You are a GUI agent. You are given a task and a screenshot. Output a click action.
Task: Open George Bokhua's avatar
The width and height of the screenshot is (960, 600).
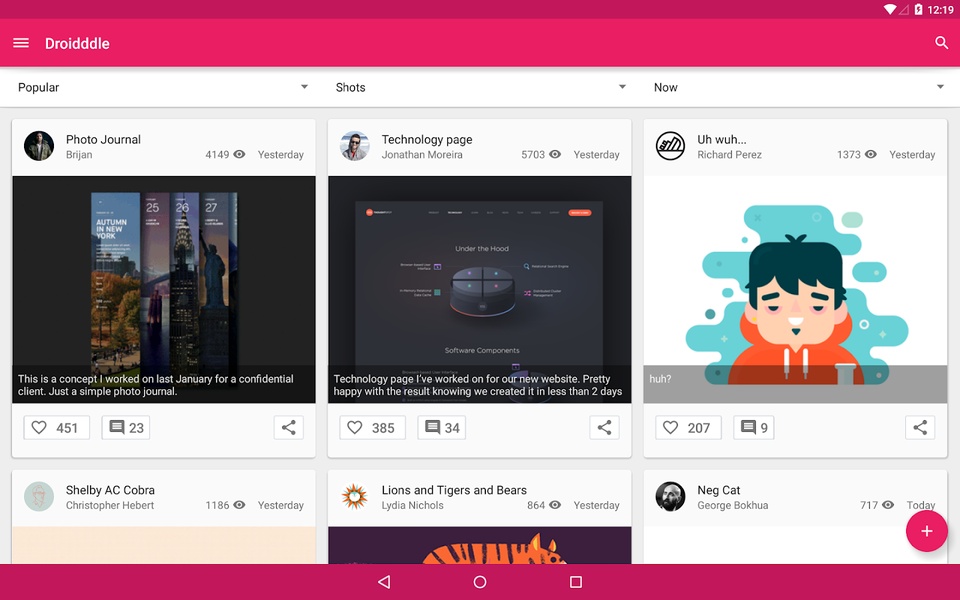pyautogui.click(x=670, y=497)
